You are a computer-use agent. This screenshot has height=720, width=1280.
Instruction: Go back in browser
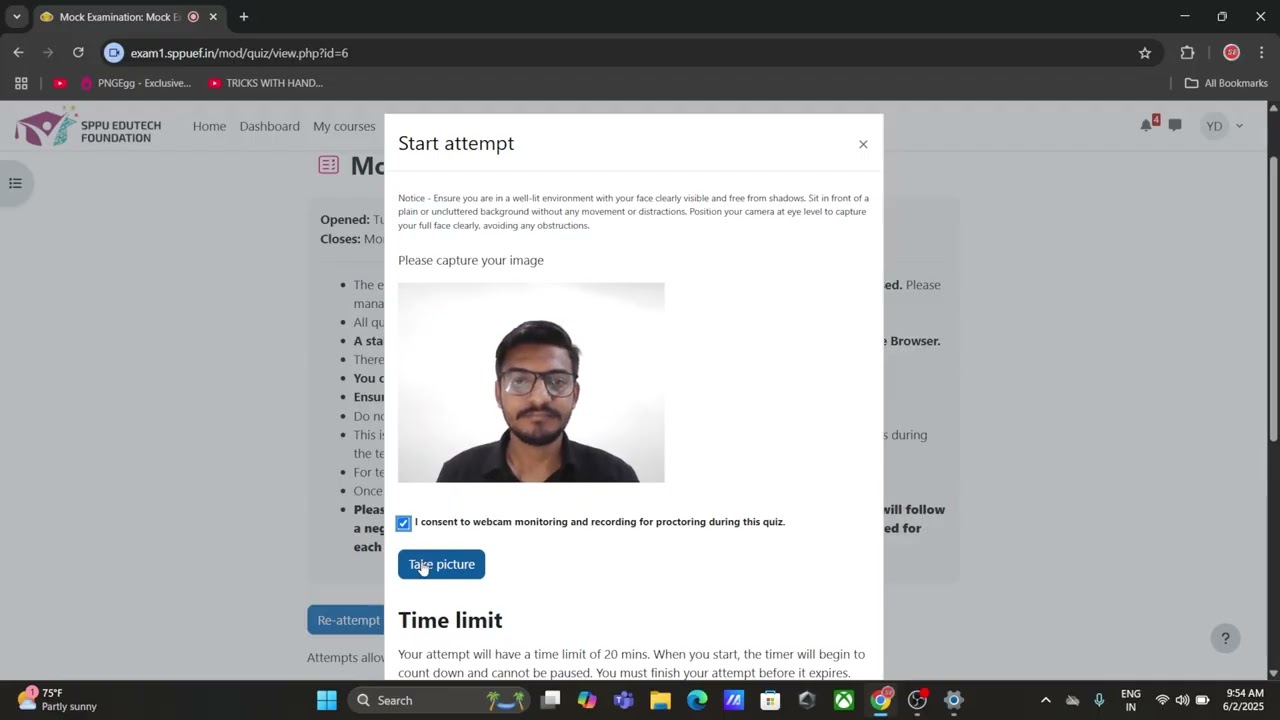pyautogui.click(x=18, y=53)
